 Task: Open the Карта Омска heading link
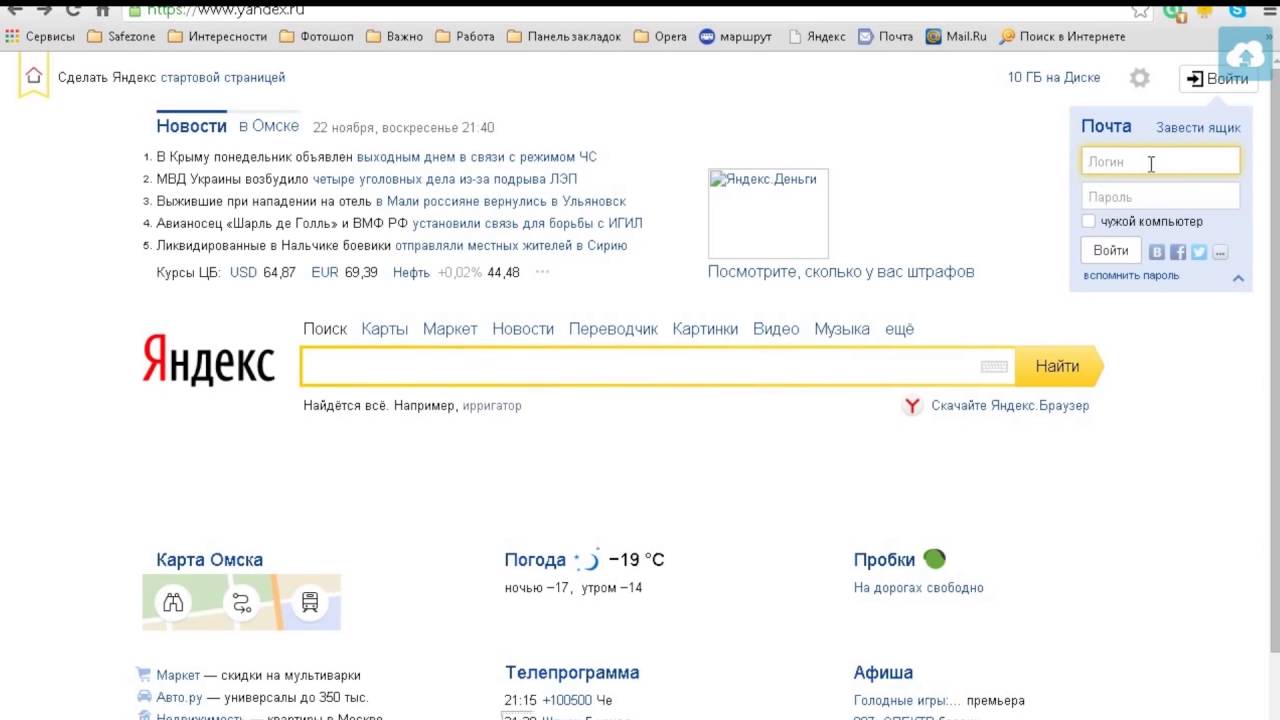(209, 560)
